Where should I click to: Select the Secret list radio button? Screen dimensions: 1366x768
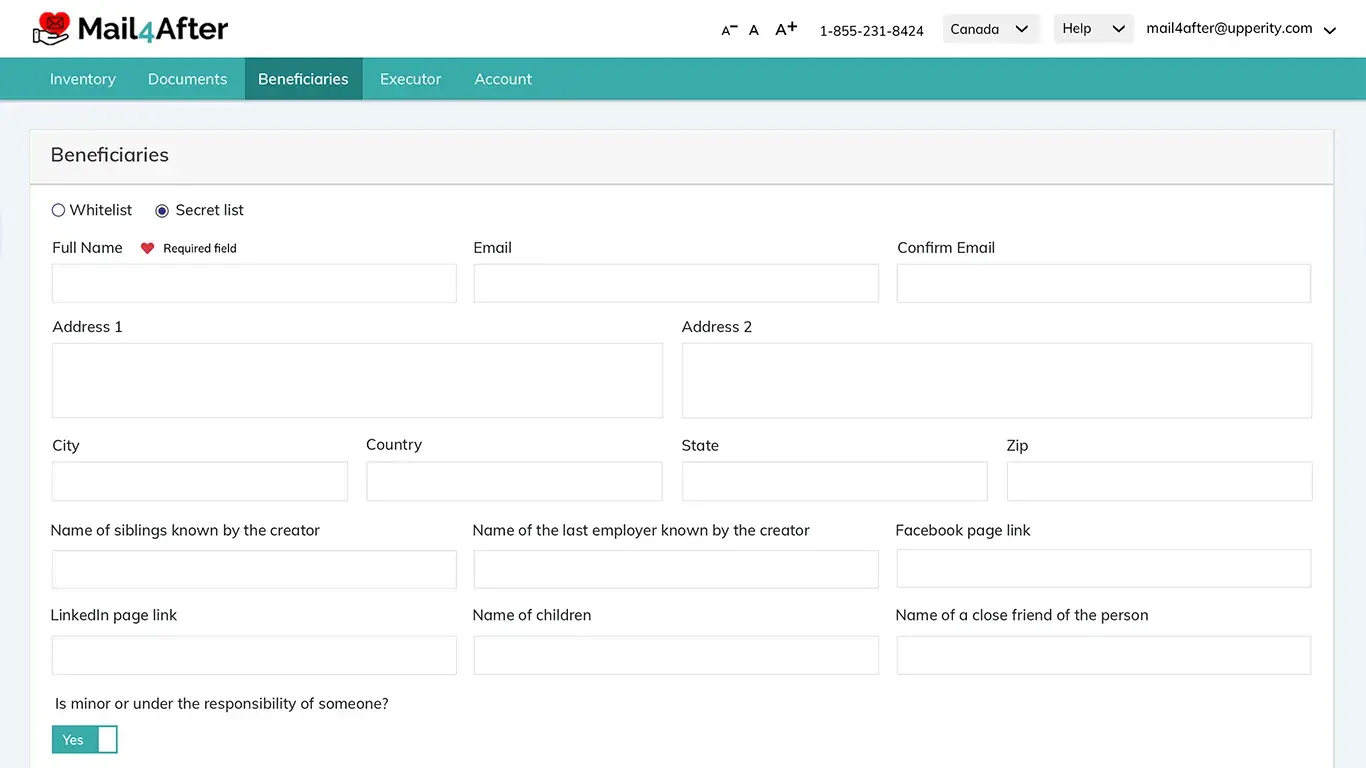coord(162,210)
